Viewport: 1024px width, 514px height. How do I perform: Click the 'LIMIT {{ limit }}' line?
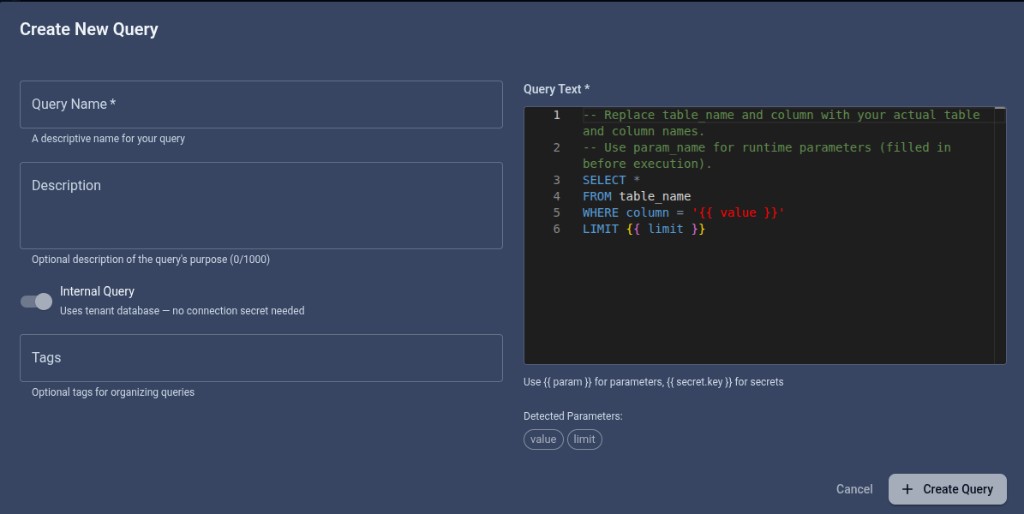644,229
